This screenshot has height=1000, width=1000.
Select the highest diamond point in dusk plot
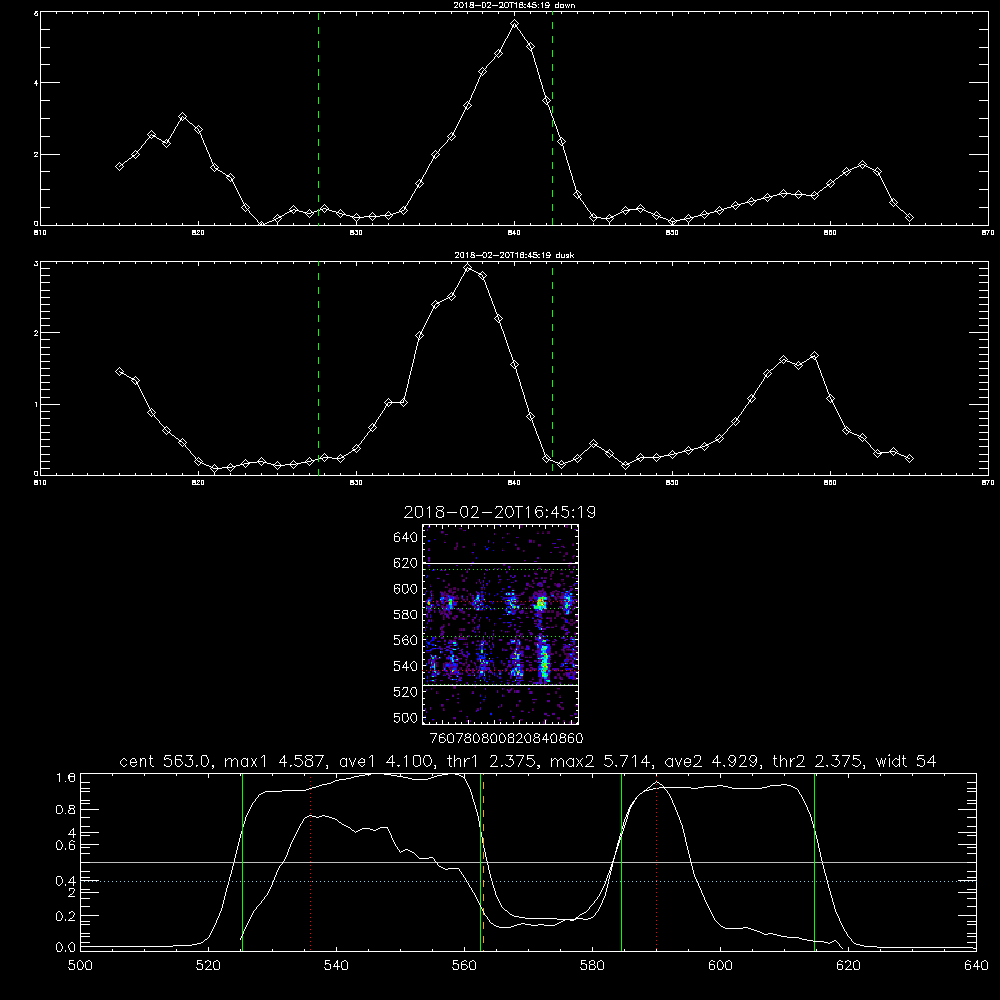click(x=467, y=267)
